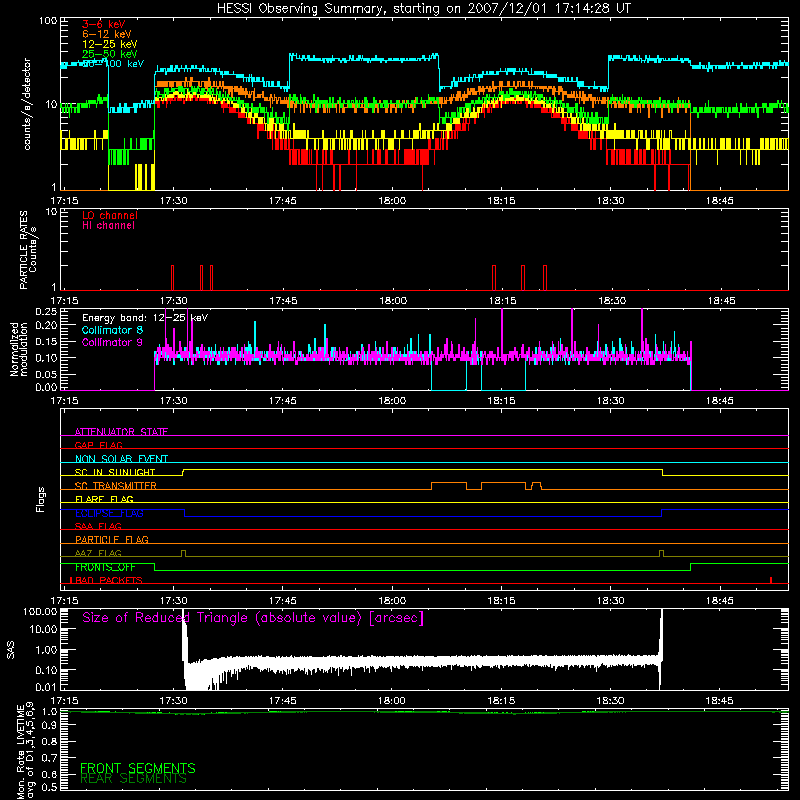This screenshot has height=800, width=800.
Task: Select the 'Collimator 8' legend entry
Action: click(112, 330)
